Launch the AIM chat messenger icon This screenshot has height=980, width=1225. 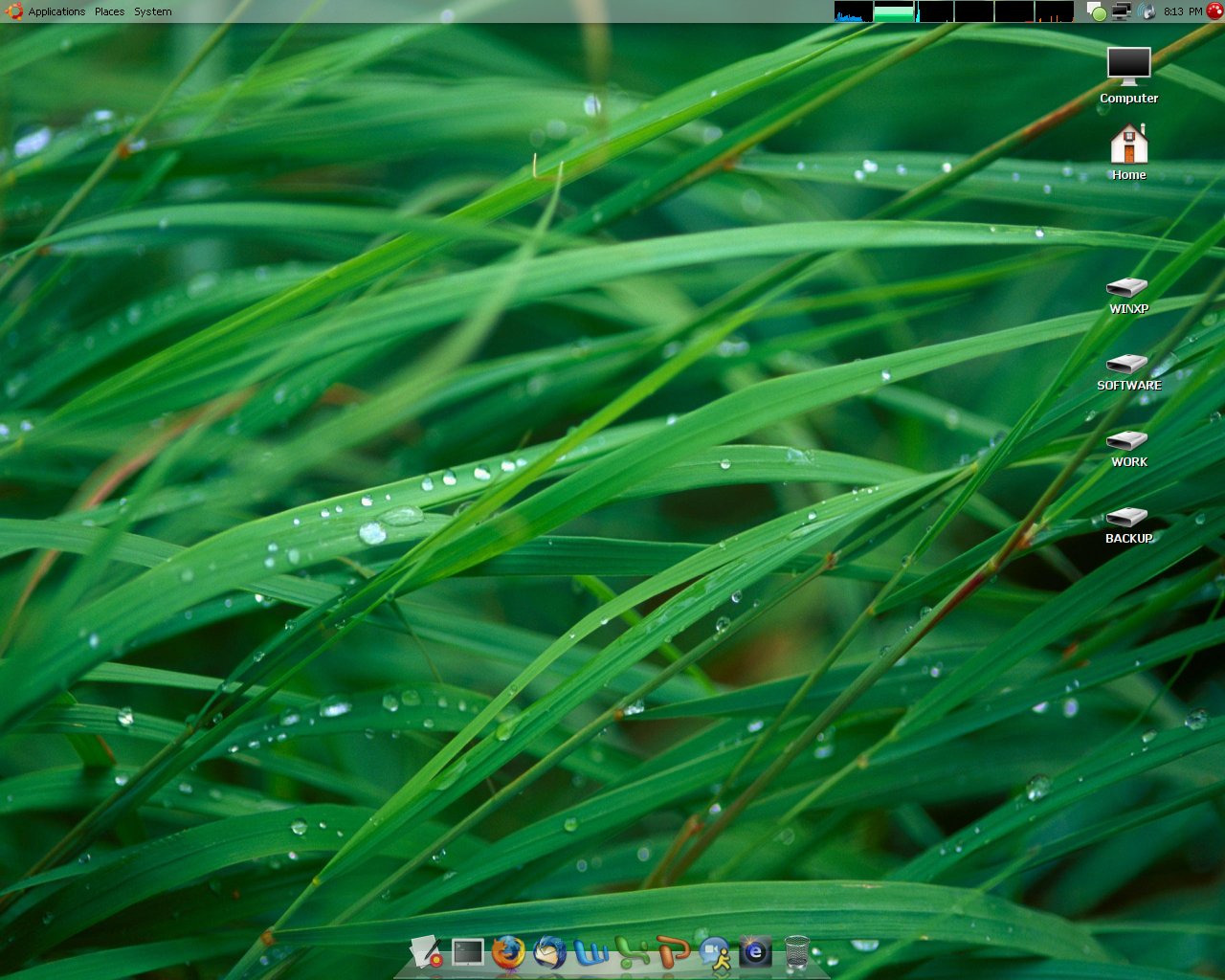tap(715, 952)
